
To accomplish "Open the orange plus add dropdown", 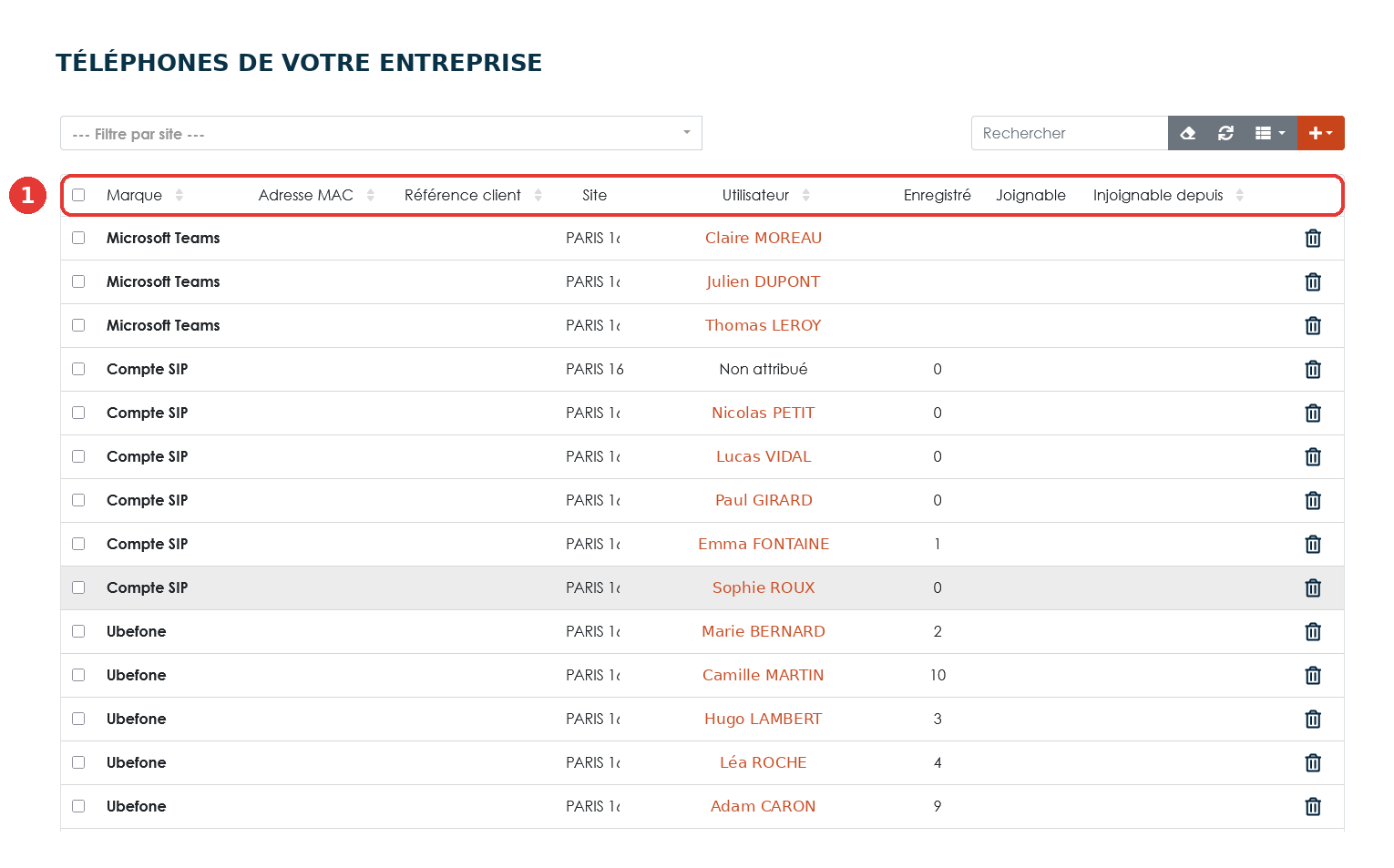I will tap(1320, 133).
